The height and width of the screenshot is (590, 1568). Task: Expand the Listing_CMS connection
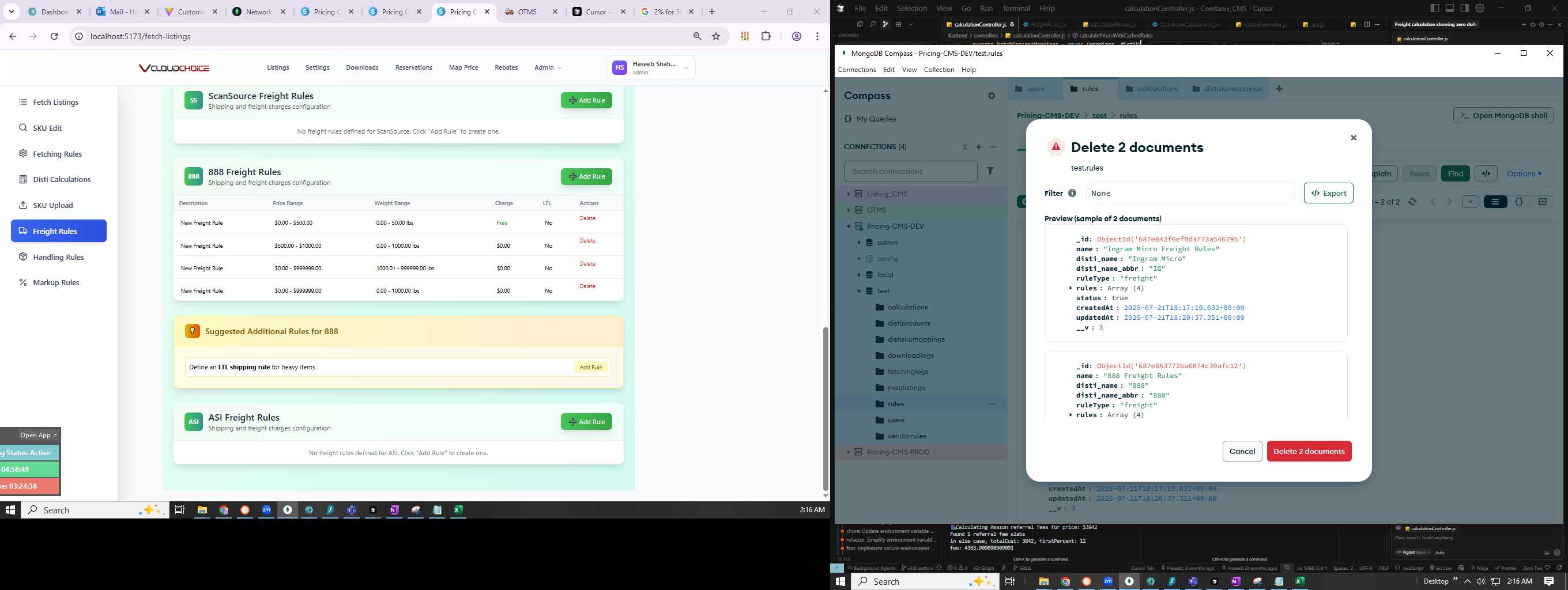[x=848, y=194]
